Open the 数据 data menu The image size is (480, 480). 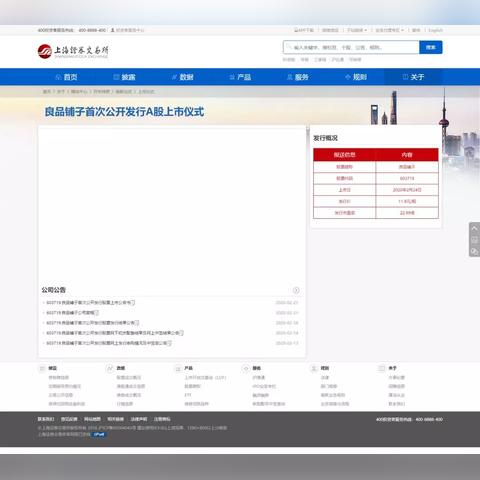182,77
